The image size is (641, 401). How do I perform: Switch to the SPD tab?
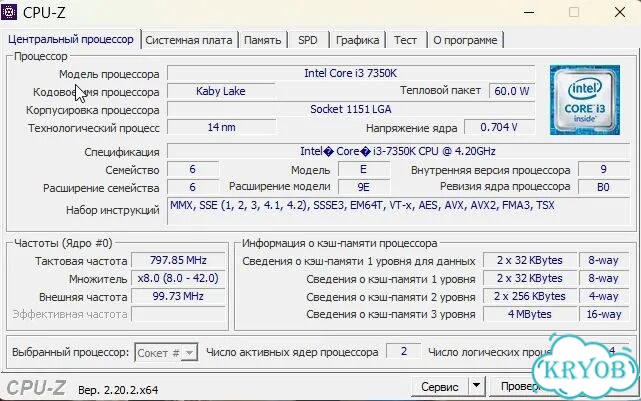point(307,40)
